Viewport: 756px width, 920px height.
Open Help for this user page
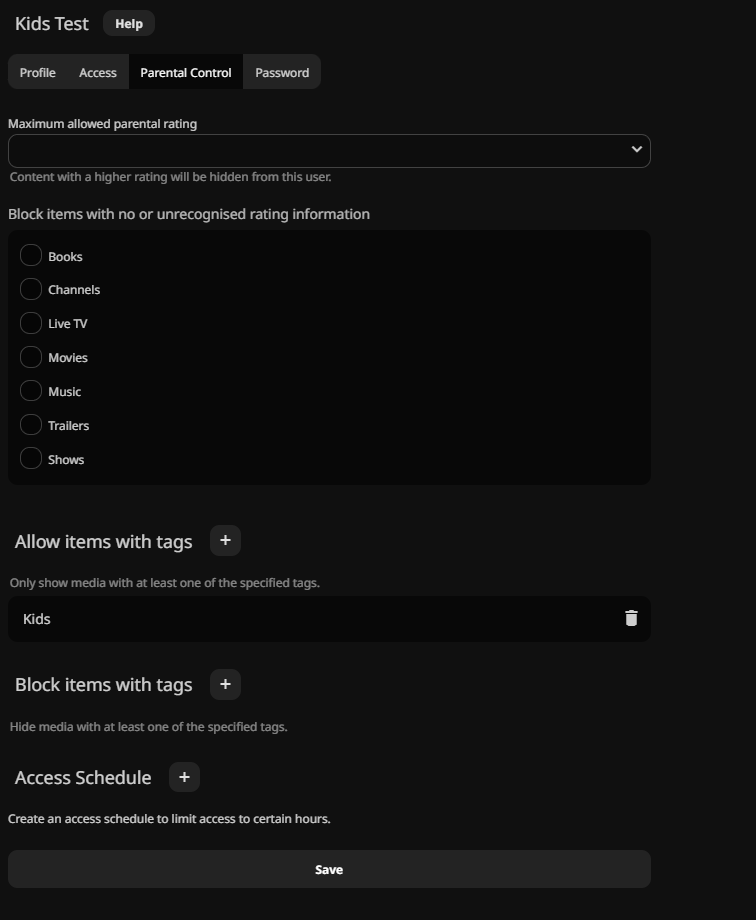[129, 24]
